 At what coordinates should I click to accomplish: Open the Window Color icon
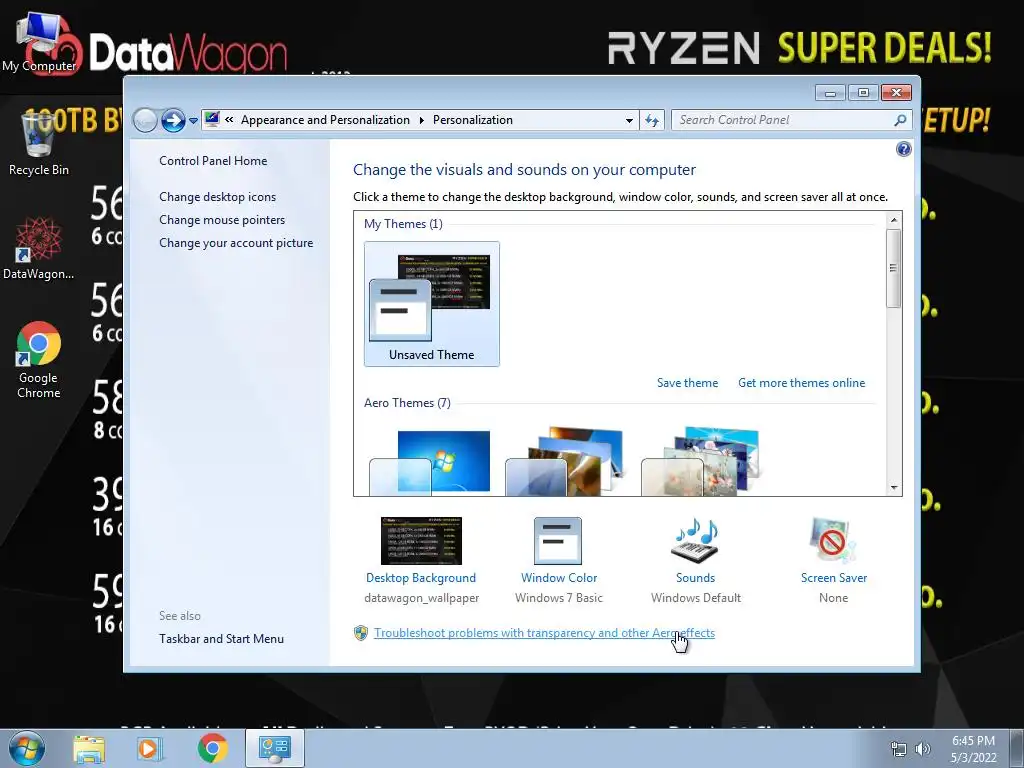(x=558, y=541)
